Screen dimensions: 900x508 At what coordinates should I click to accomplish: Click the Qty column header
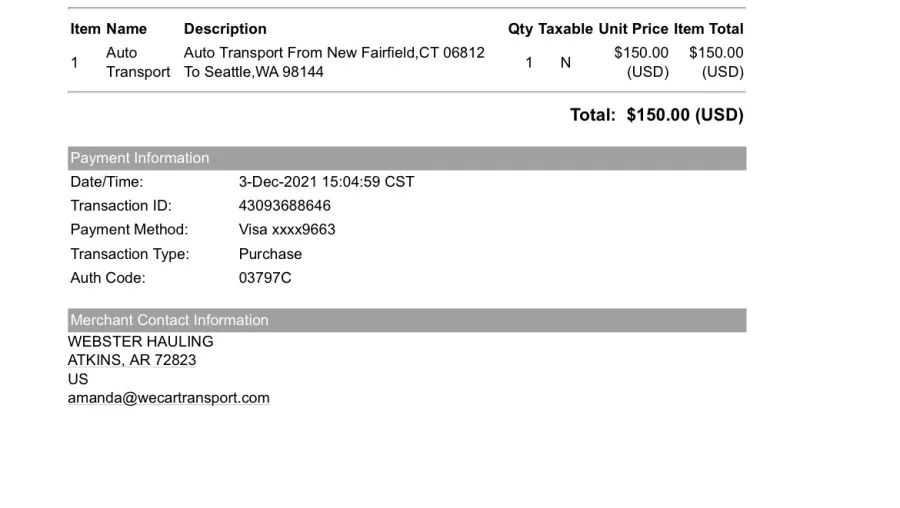(521, 29)
